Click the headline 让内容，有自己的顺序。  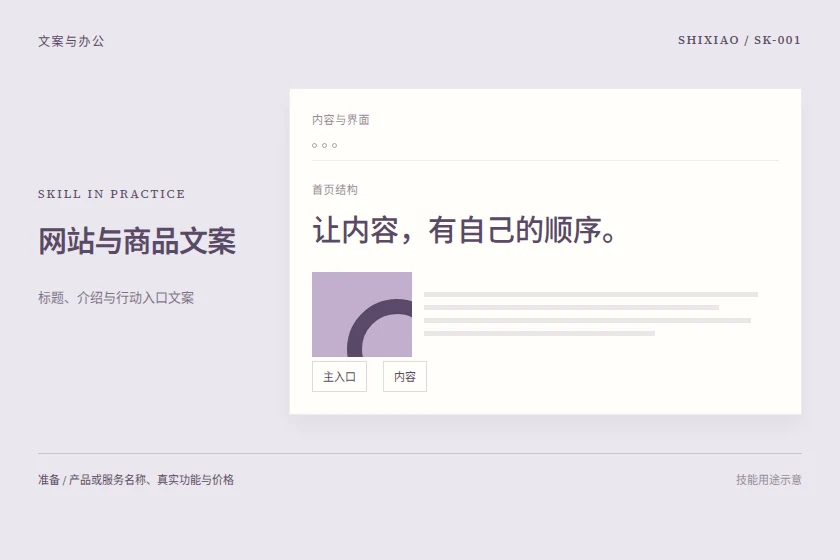(465, 230)
